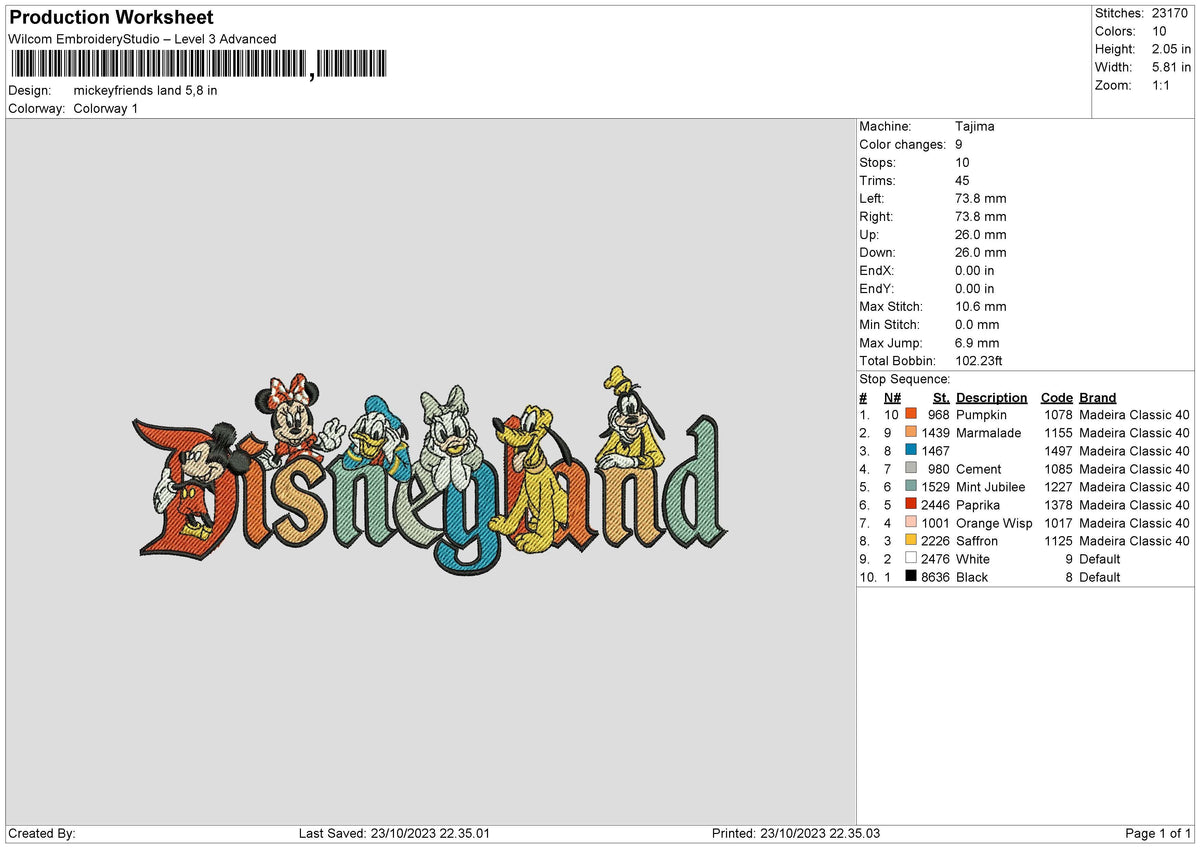Click the 'Paprika' description in row 6
The height and width of the screenshot is (848, 1200).
click(980, 504)
